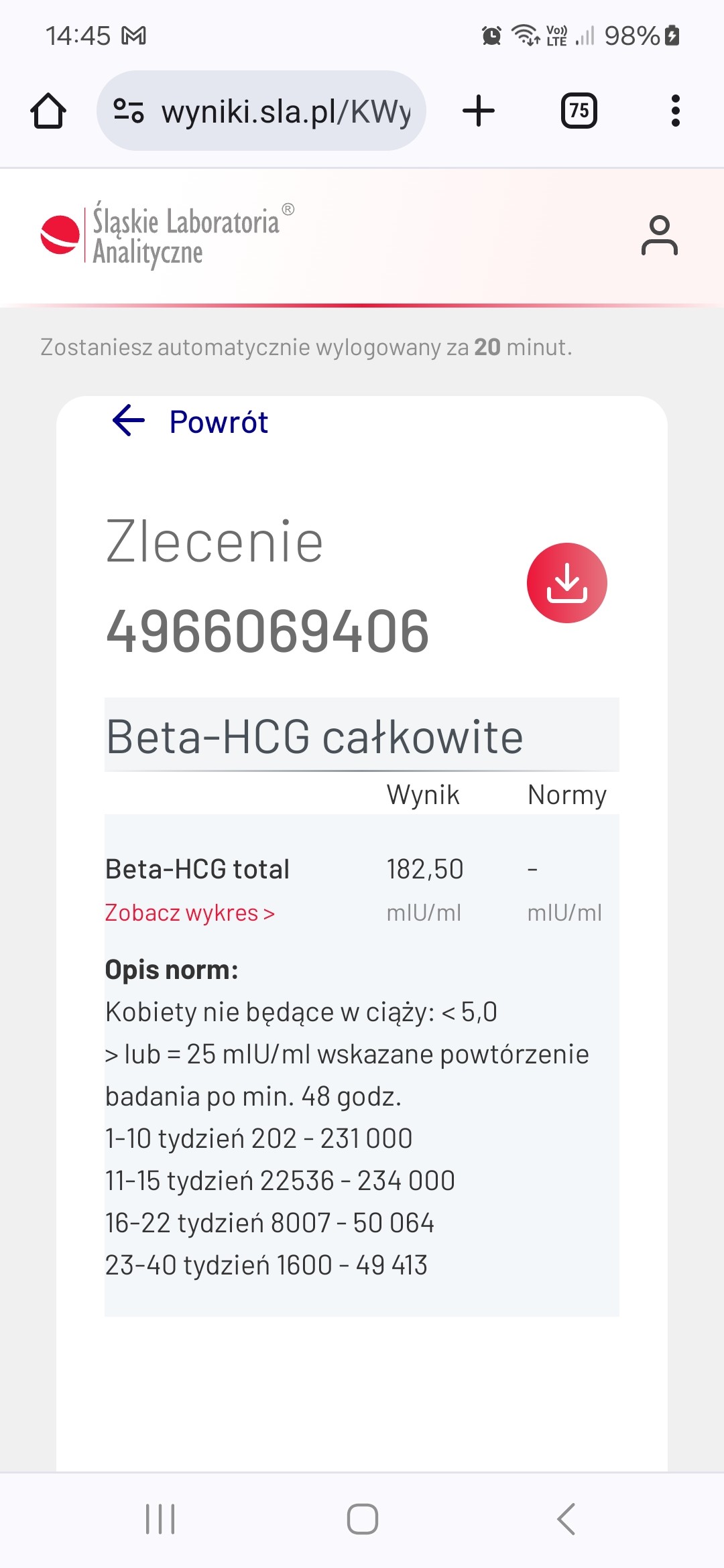724x1568 pixels.
Task: Tap the back arrow beside Powrót
Action: coord(129,421)
